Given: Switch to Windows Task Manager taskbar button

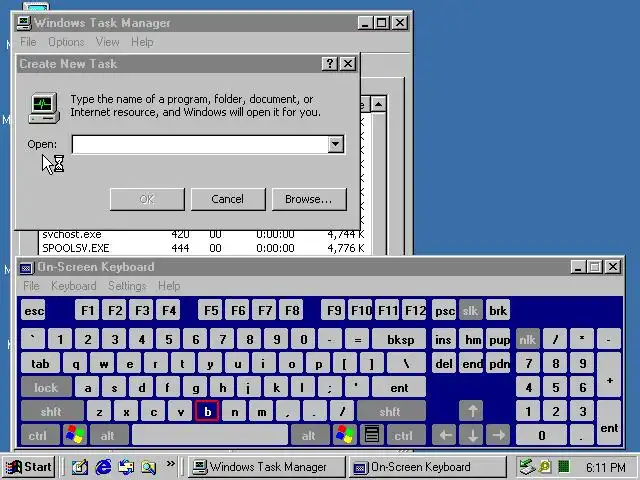Looking at the screenshot, I should pyautogui.click(x=268, y=467).
